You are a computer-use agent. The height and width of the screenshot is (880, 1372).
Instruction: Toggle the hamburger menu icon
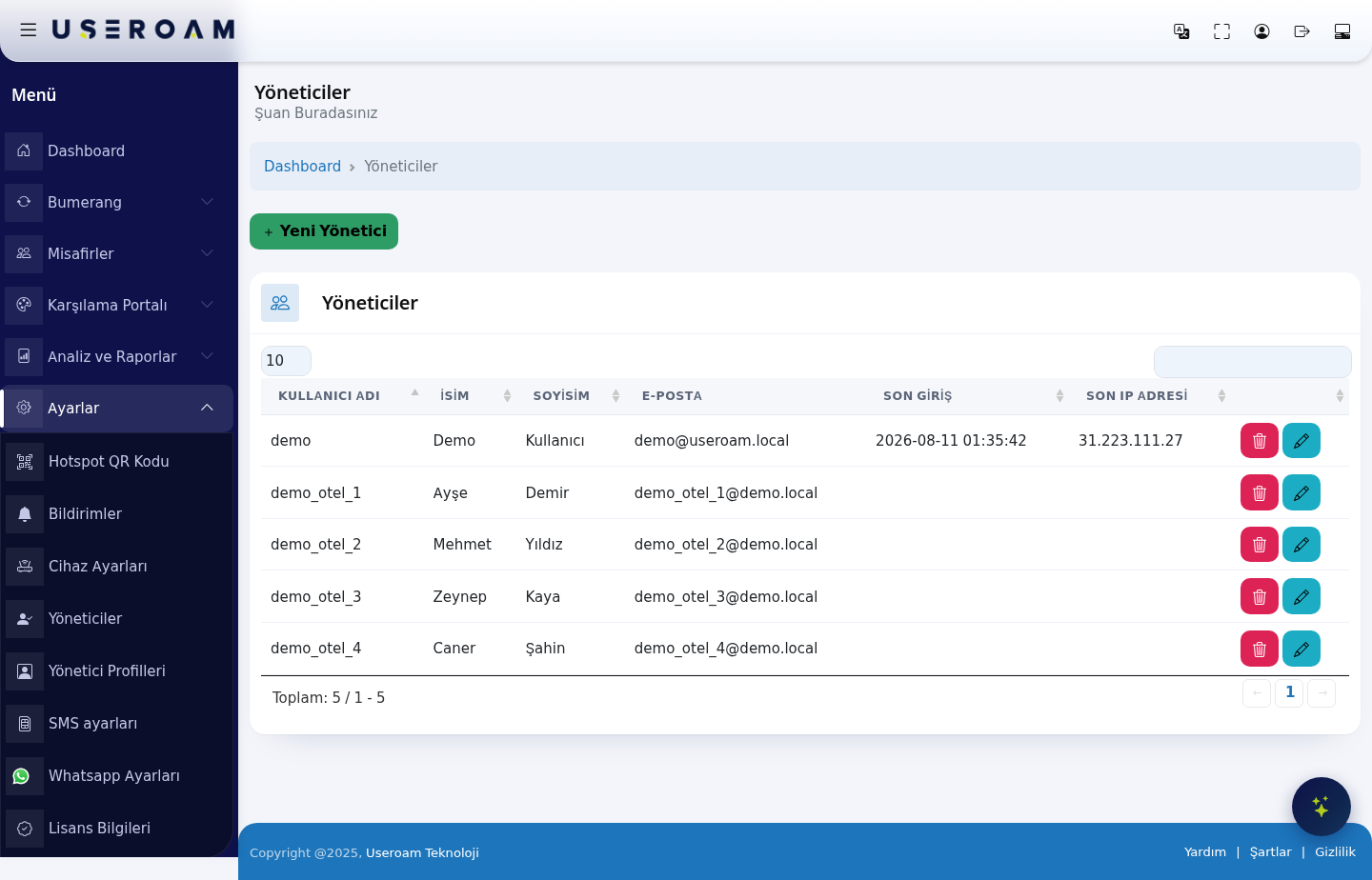pyautogui.click(x=29, y=30)
